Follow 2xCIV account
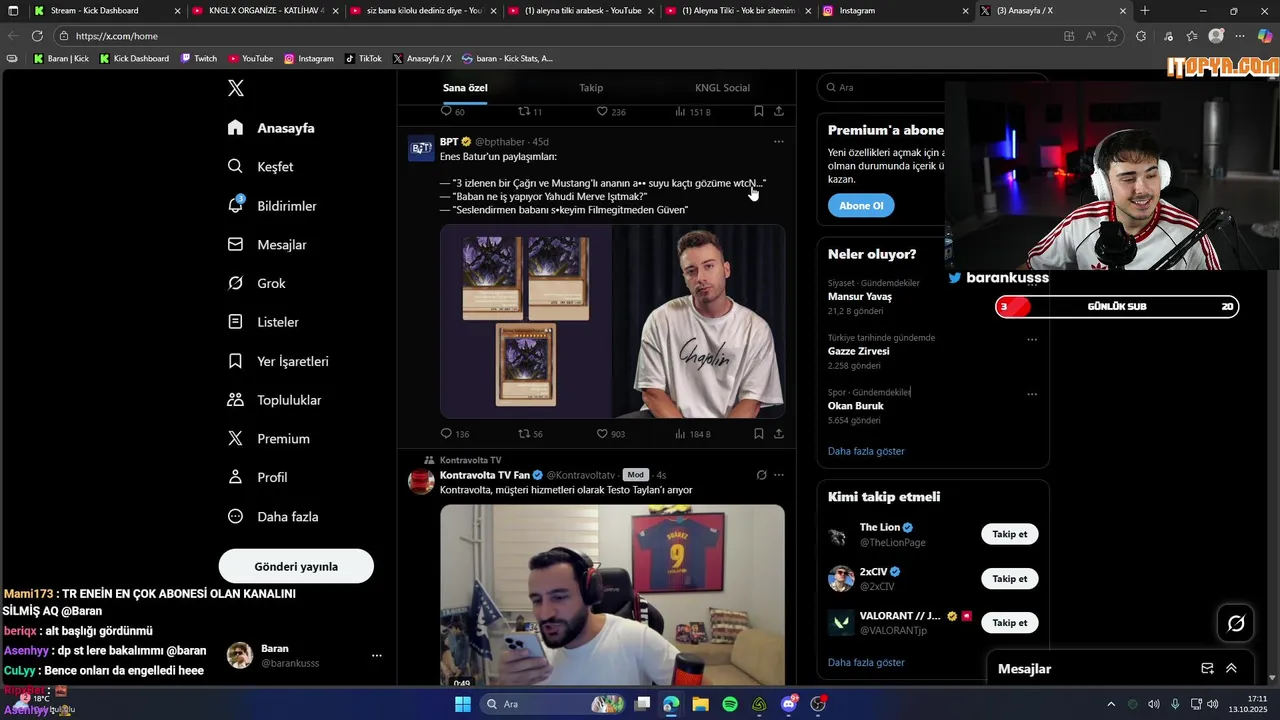The width and height of the screenshot is (1280, 720). pos(1009,578)
